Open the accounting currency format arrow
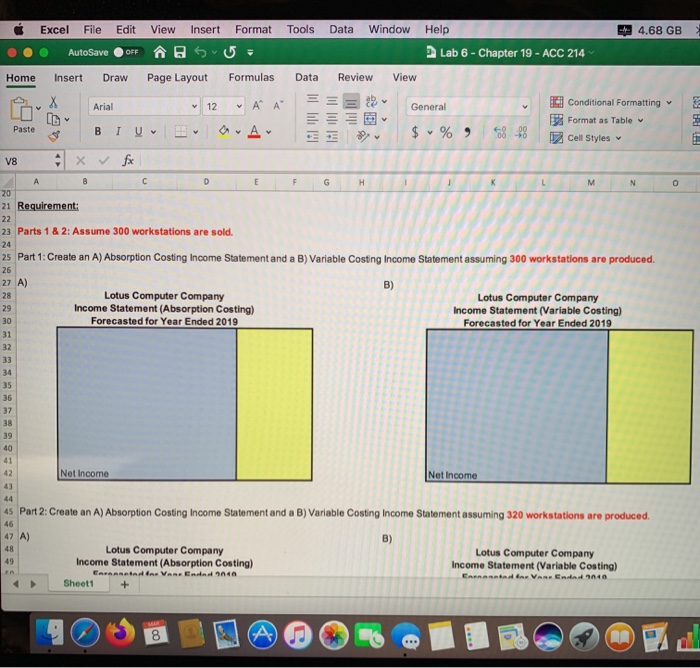 point(430,133)
